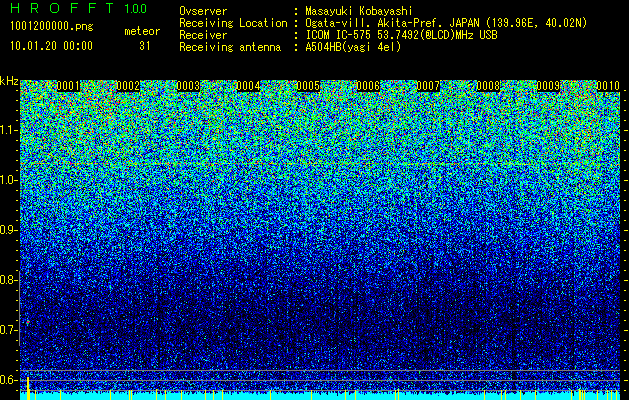
Task: Click the HROFFT 1.0.0 title text
Action: [79, 8]
